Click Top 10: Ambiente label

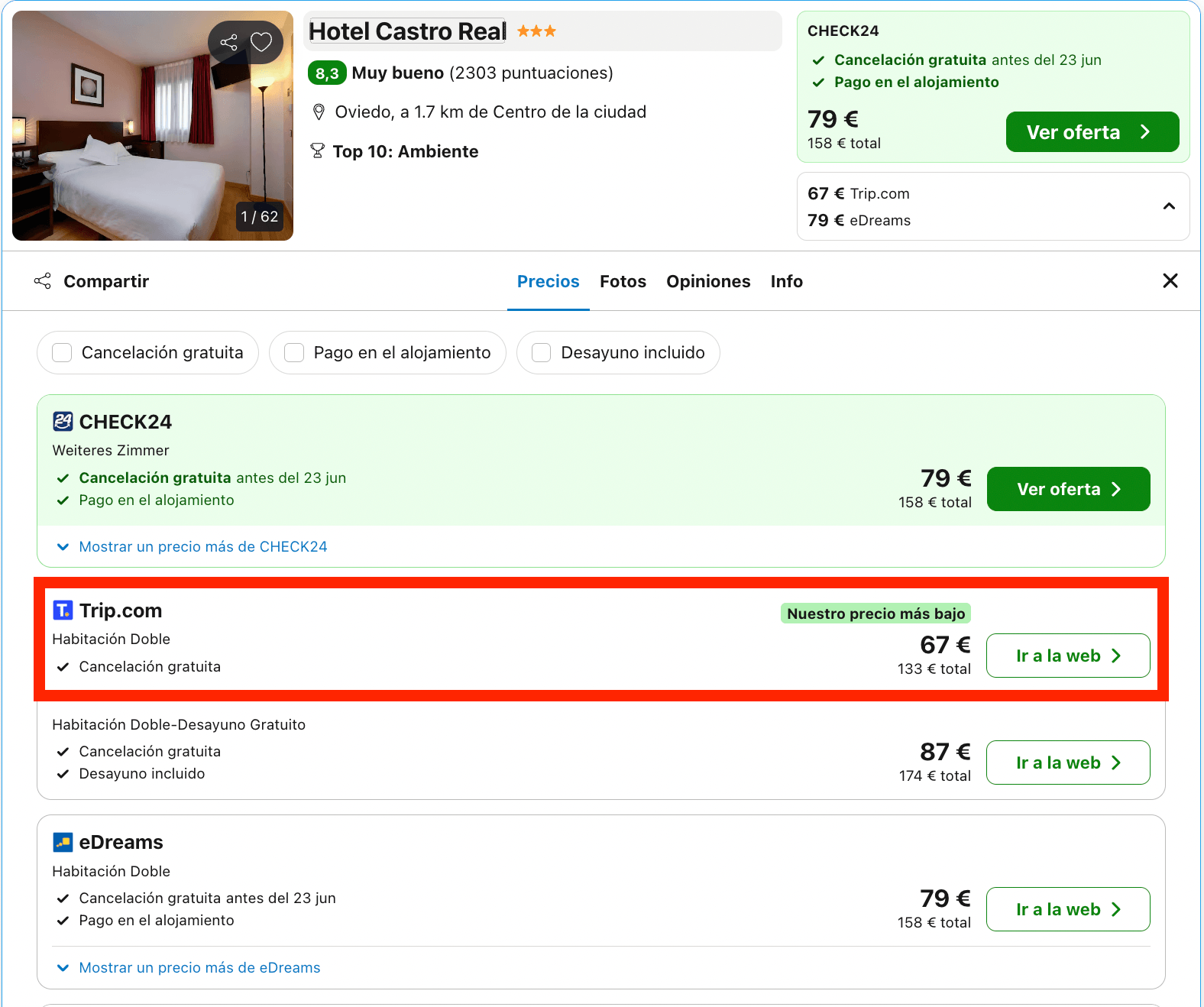point(406,151)
